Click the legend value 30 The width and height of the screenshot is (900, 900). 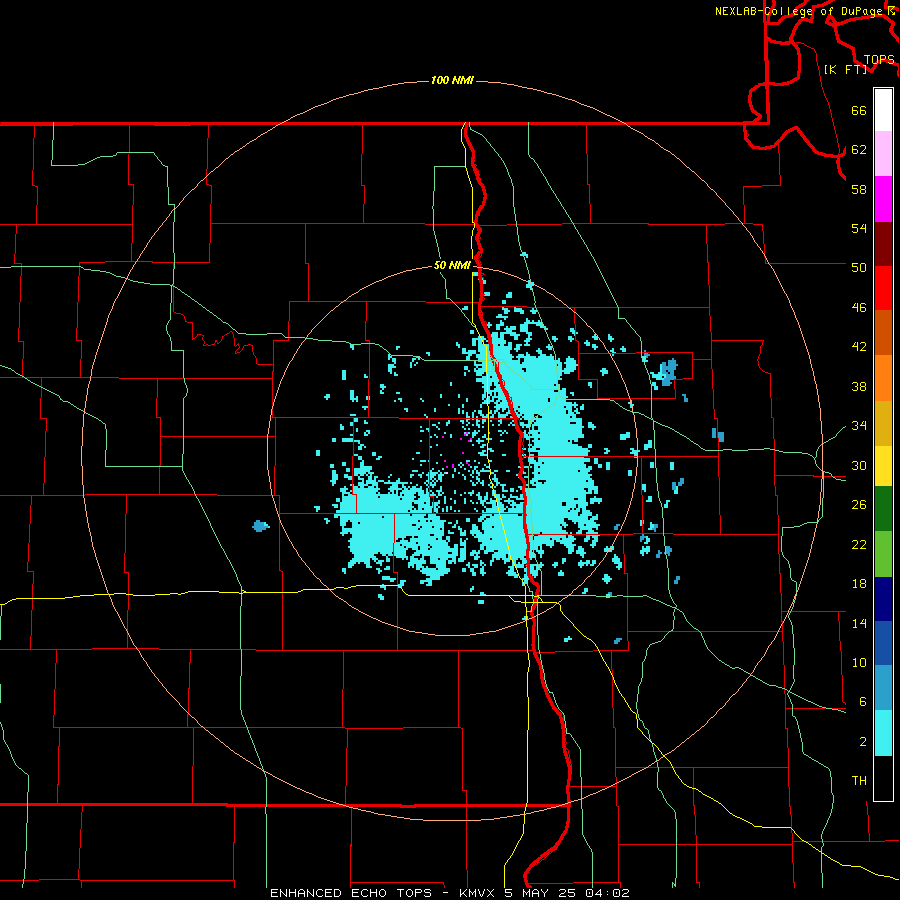tap(859, 465)
